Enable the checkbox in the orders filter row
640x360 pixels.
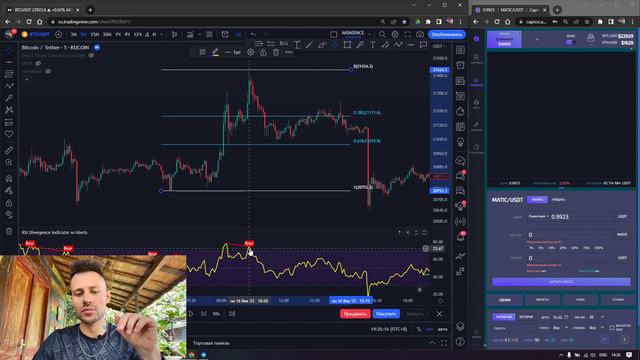(x=612, y=328)
